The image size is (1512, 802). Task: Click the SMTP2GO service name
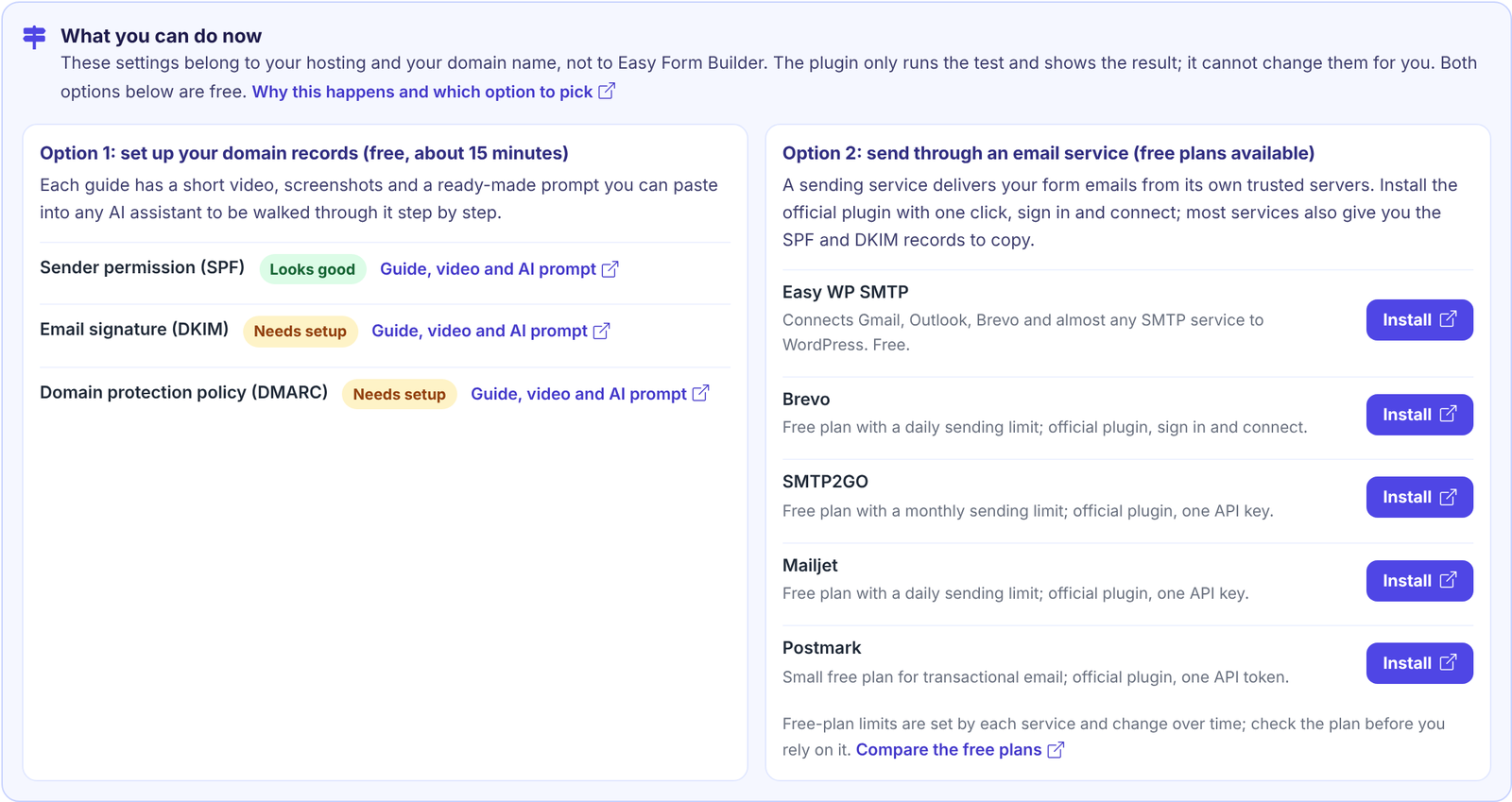tap(825, 482)
